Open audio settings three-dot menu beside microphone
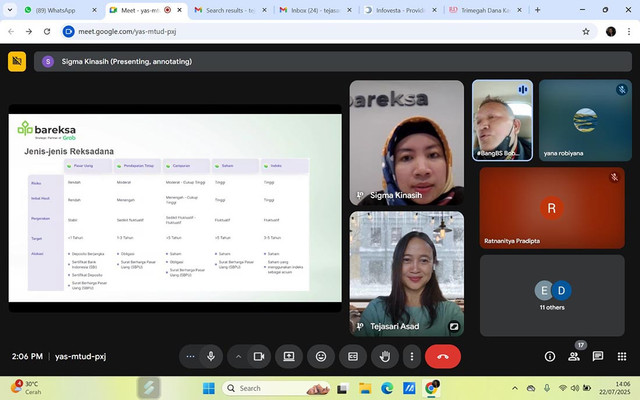The width and height of the screenshot is (640, 400). [x=190, y=356]
